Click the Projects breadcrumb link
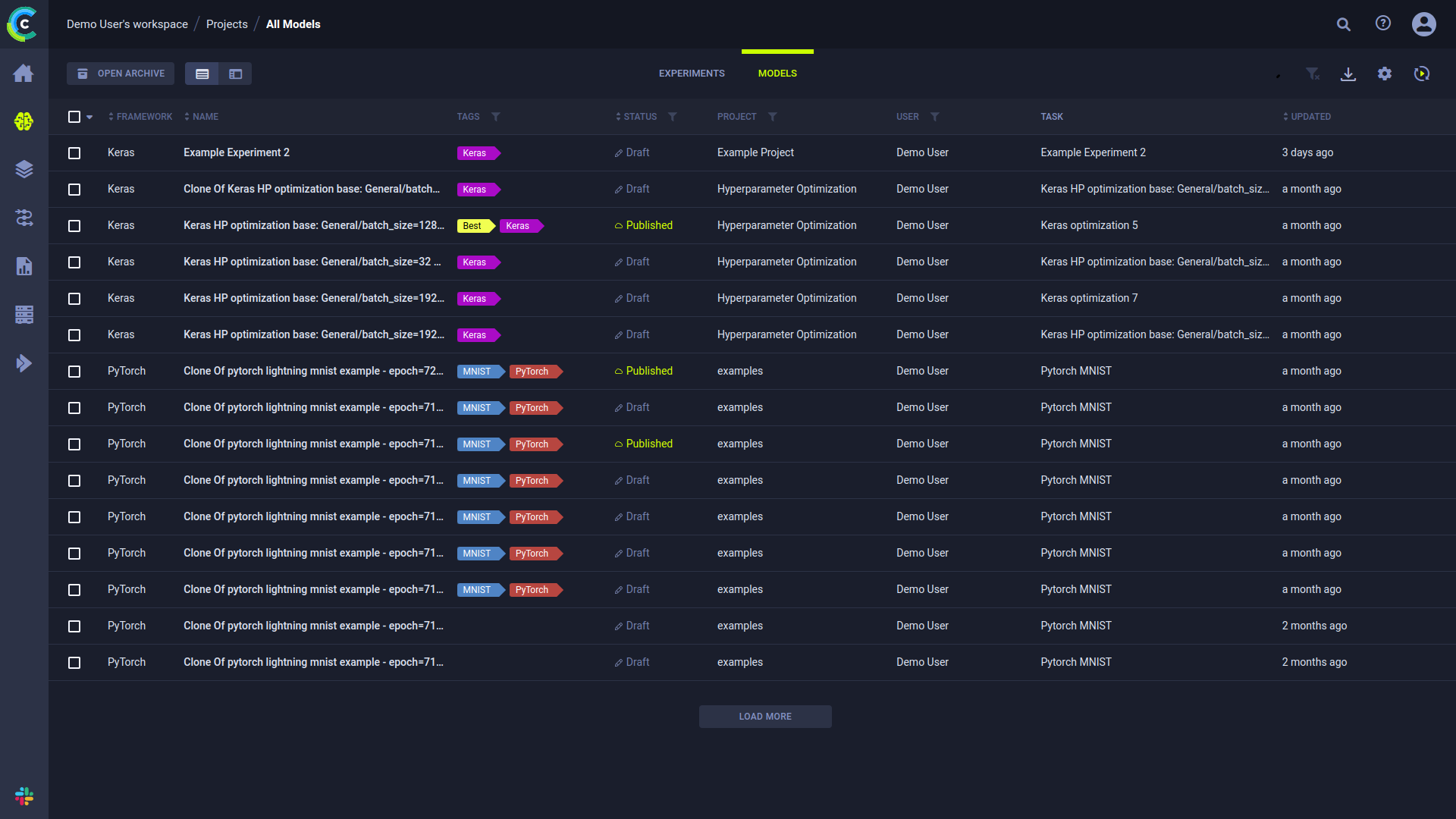Image resolution: width=1456 pixels, height=819 pixels. pyautogui.click(x=227, y=24)
